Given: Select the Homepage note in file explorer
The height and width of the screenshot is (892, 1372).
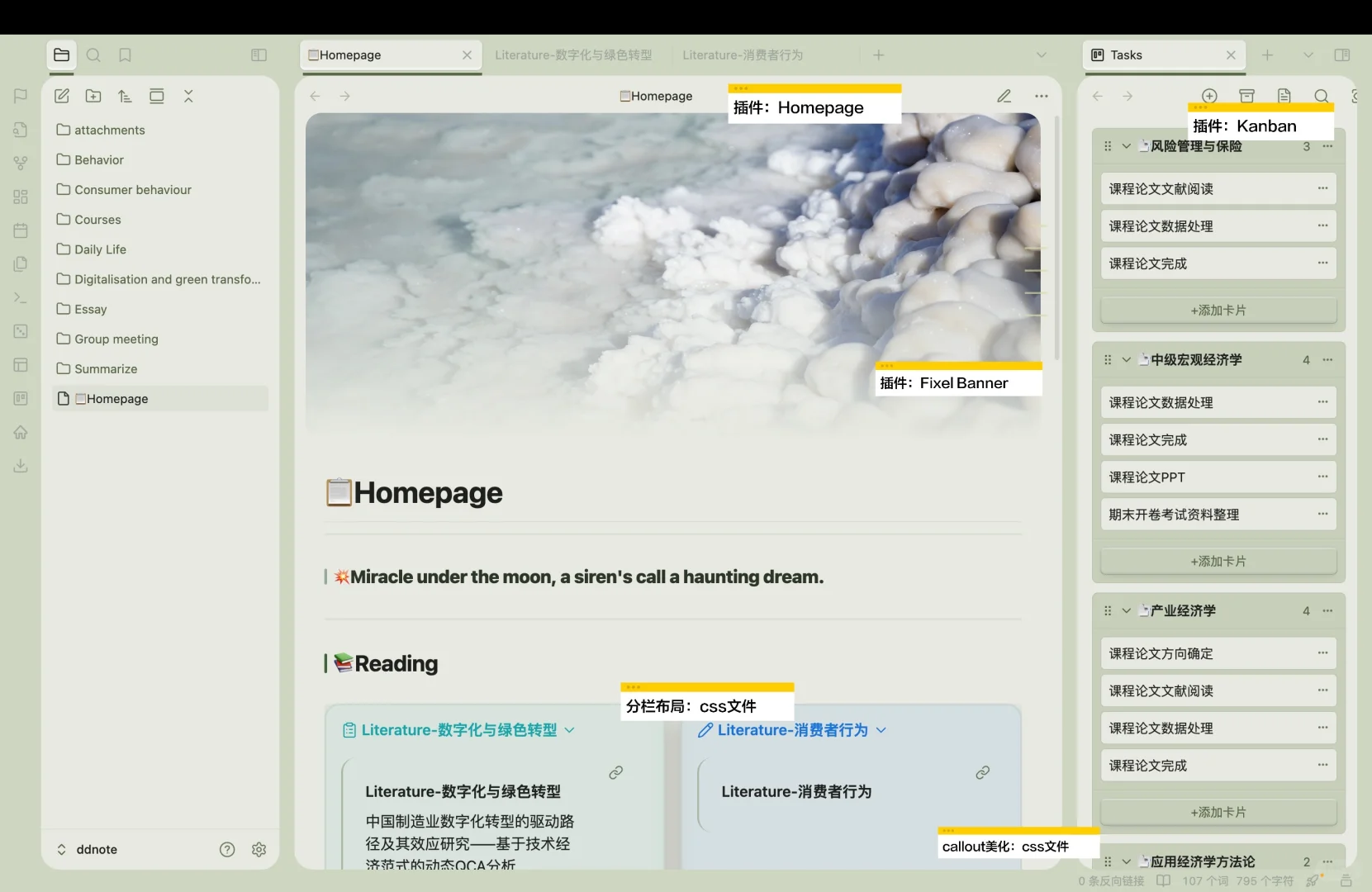Looking at the screenshot, I should (160, 398).
